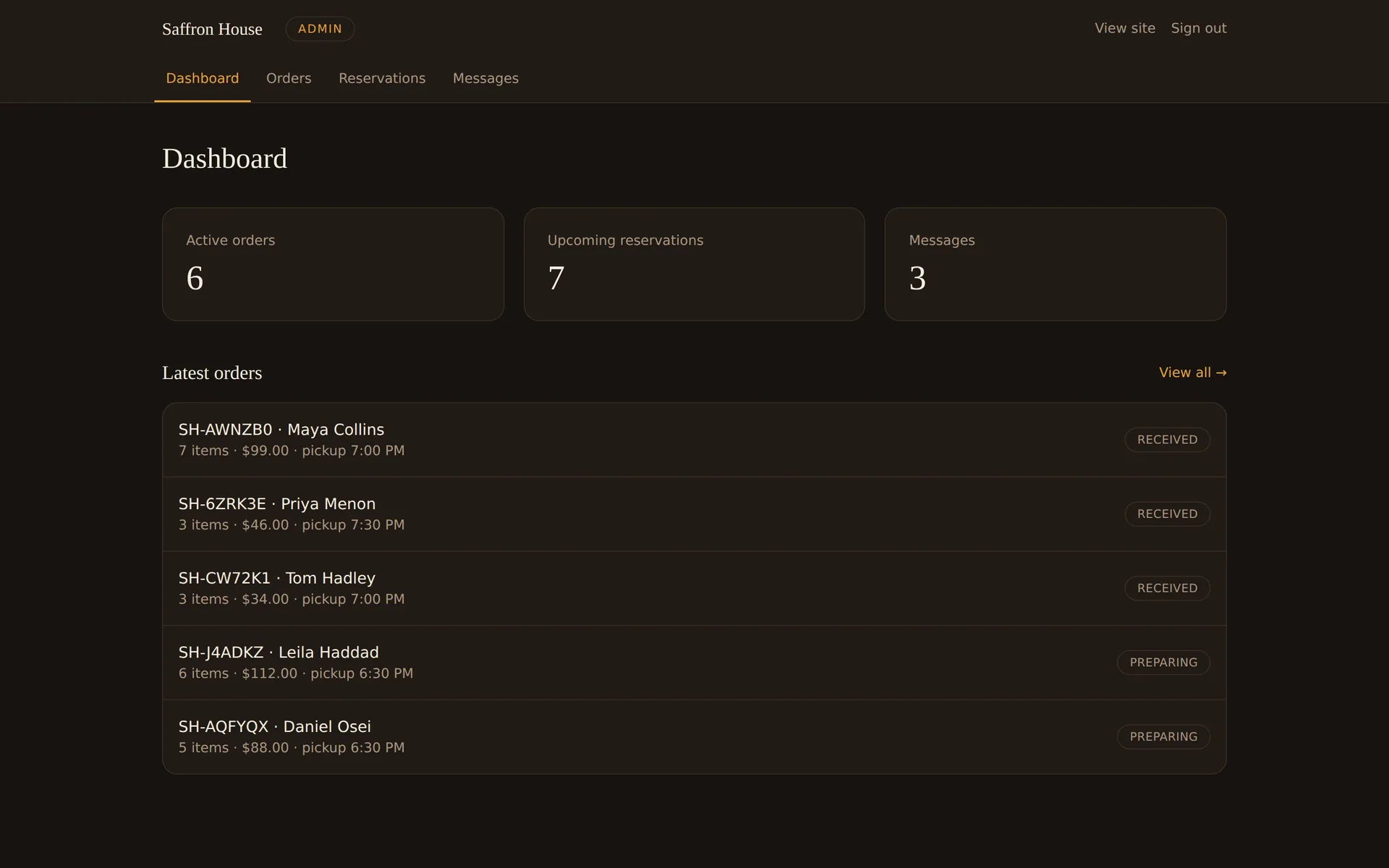Switch to the Orders tab
The image size is (1389, 868).
[289, 78]
